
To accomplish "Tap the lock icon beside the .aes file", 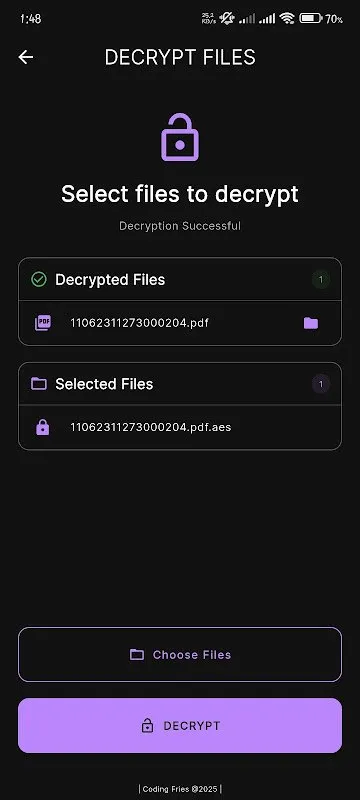I will (43, 427).
